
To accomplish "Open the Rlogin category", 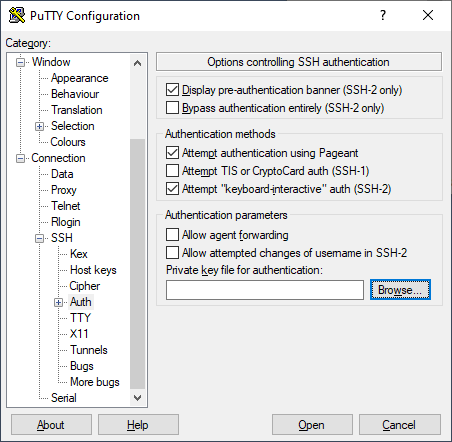I will click(66, 222).
